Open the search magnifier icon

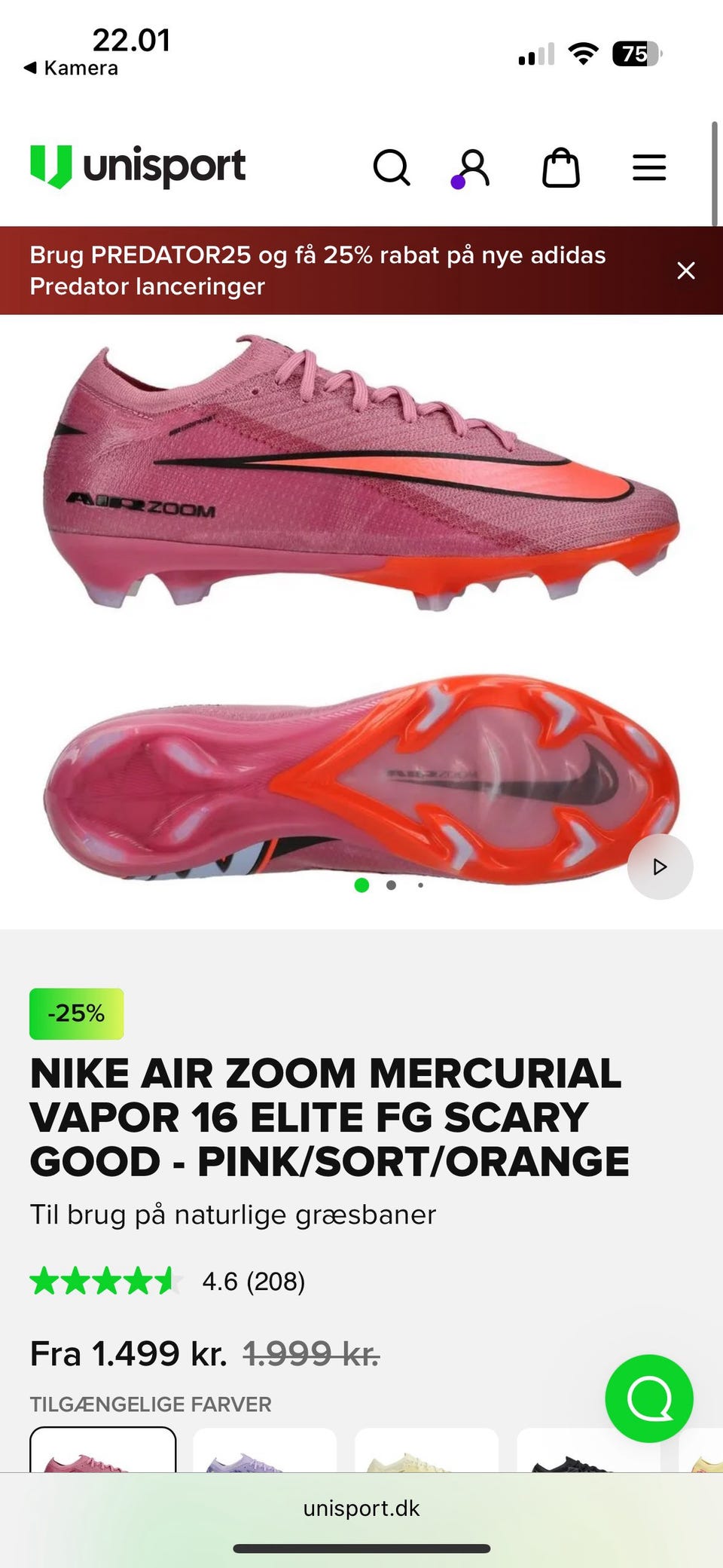click(x=392, y=167)
